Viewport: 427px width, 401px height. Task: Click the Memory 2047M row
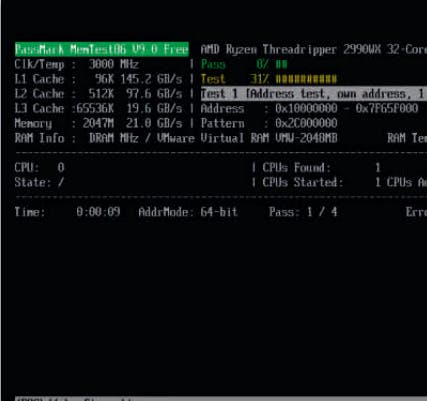98,123
